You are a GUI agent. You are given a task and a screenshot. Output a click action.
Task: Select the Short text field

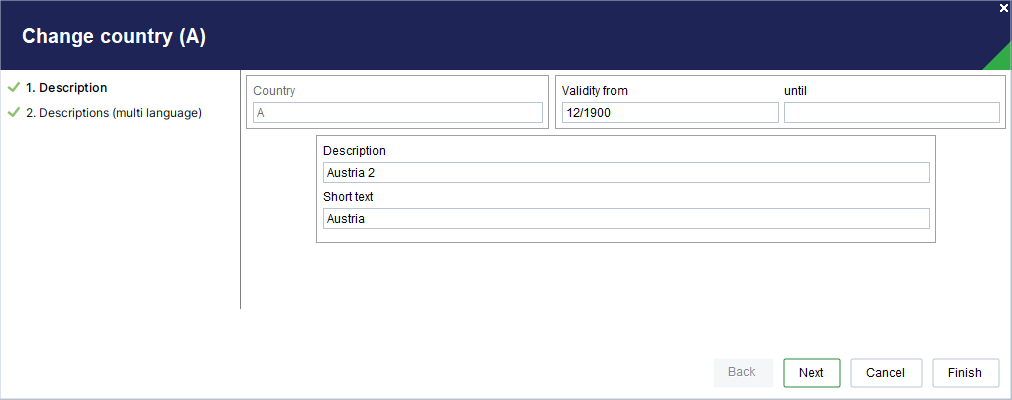[x=626, y=219]
